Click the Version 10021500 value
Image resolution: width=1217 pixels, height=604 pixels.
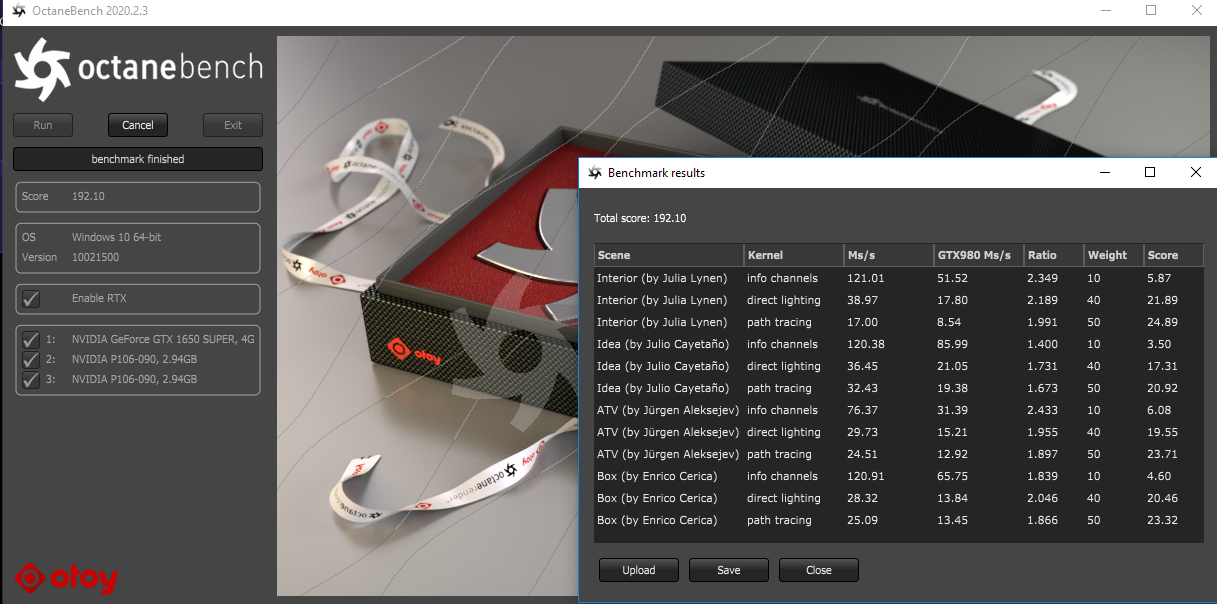(x=96, y=257)
